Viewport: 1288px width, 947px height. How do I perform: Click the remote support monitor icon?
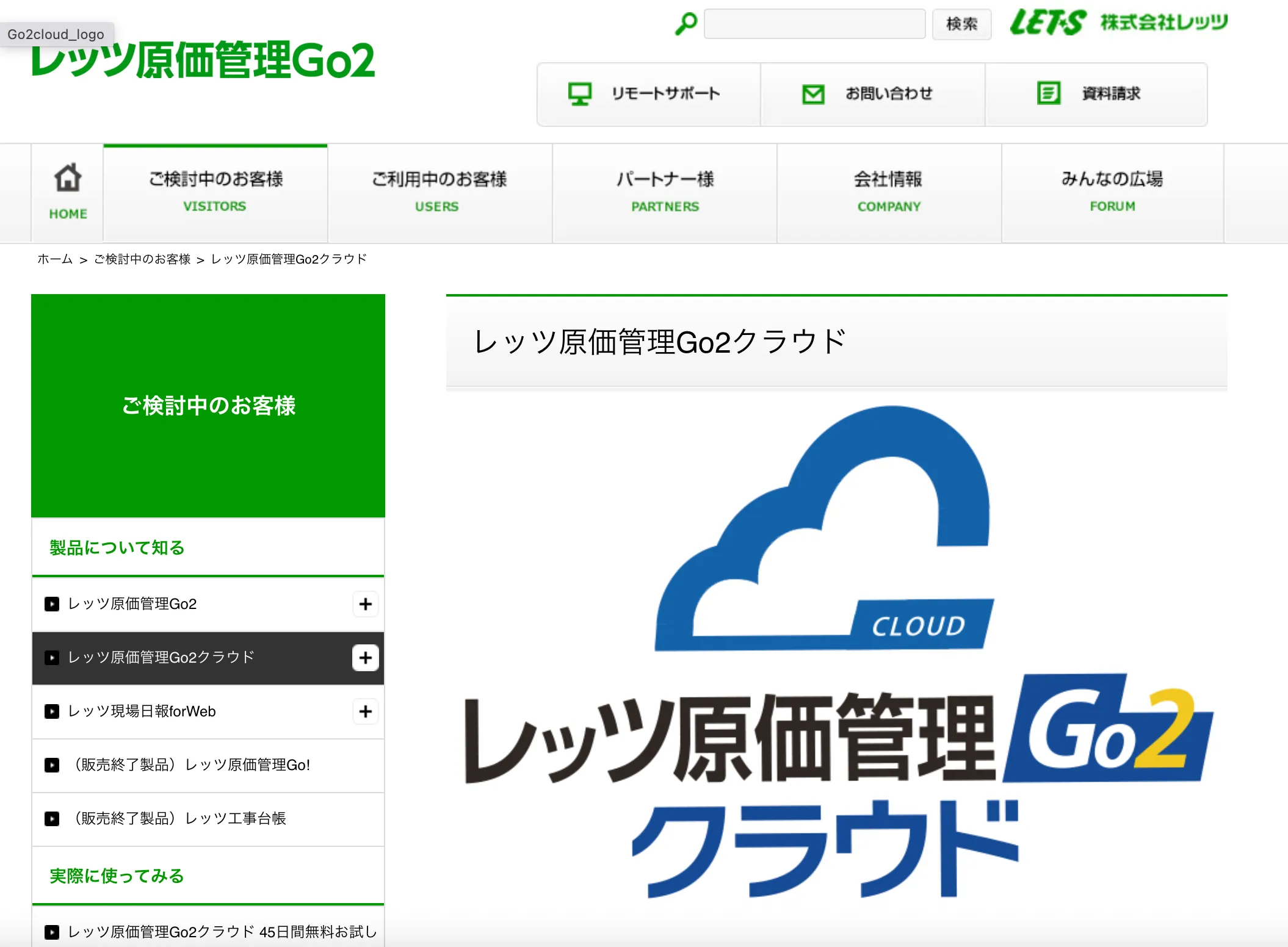(x=579, y=94)
